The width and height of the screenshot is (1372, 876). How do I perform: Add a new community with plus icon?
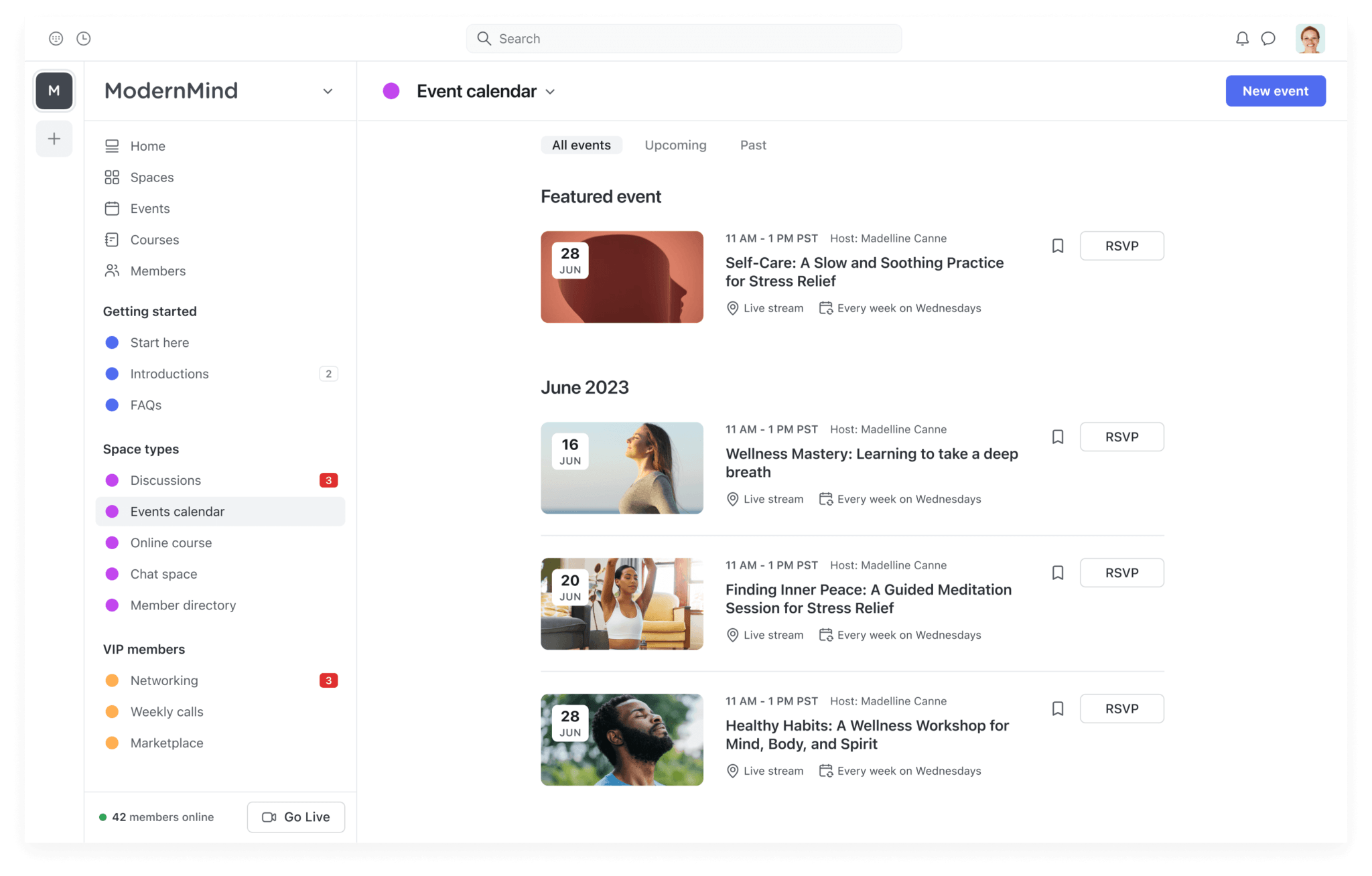click(x=54, y=139)
